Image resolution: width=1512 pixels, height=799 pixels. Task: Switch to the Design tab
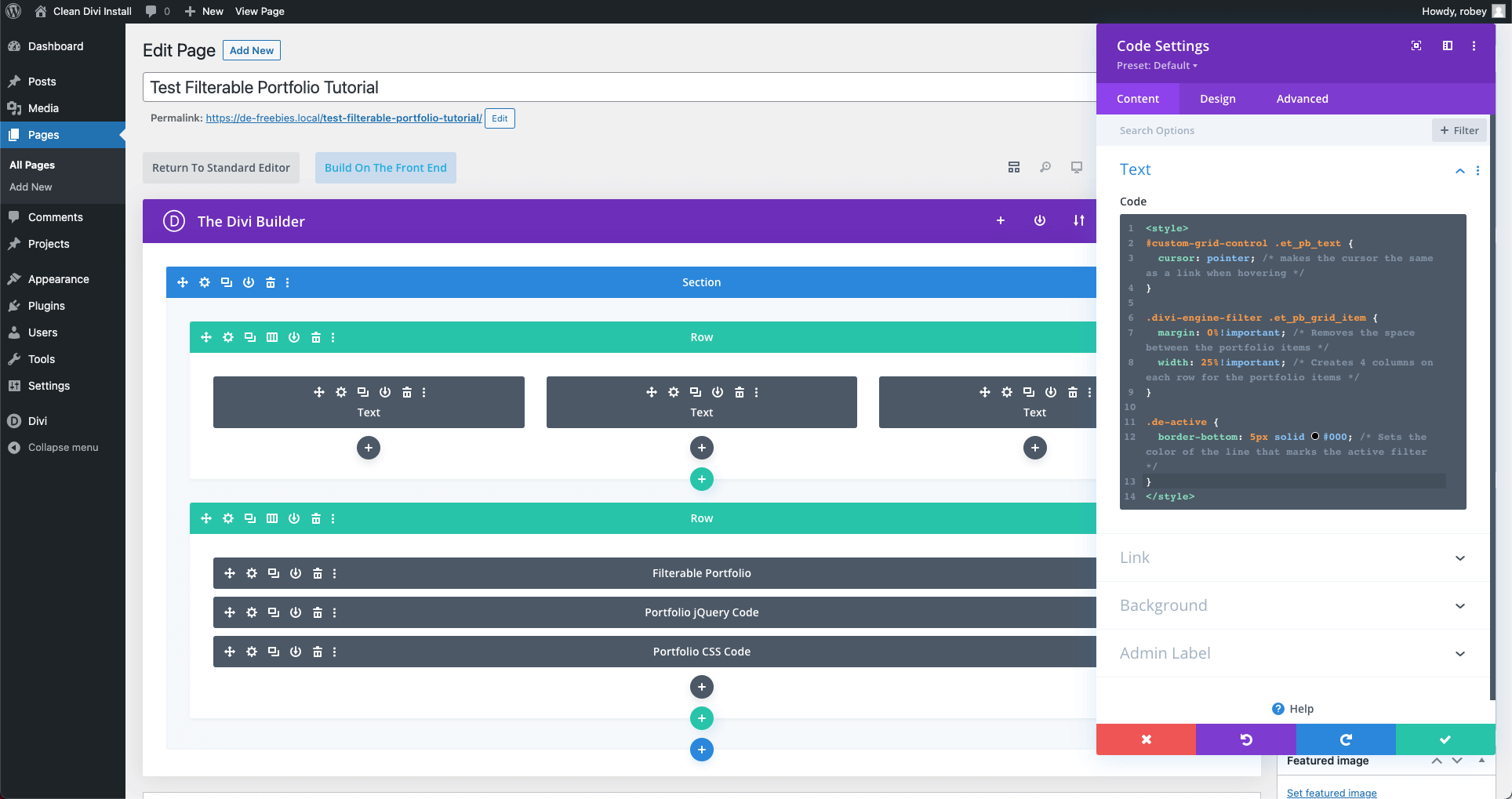point(1218,99)
